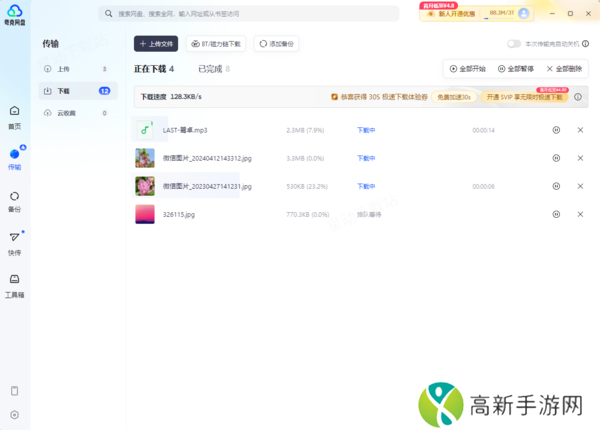
Task: Click the search magnifier icon
Action: point(109,14)
